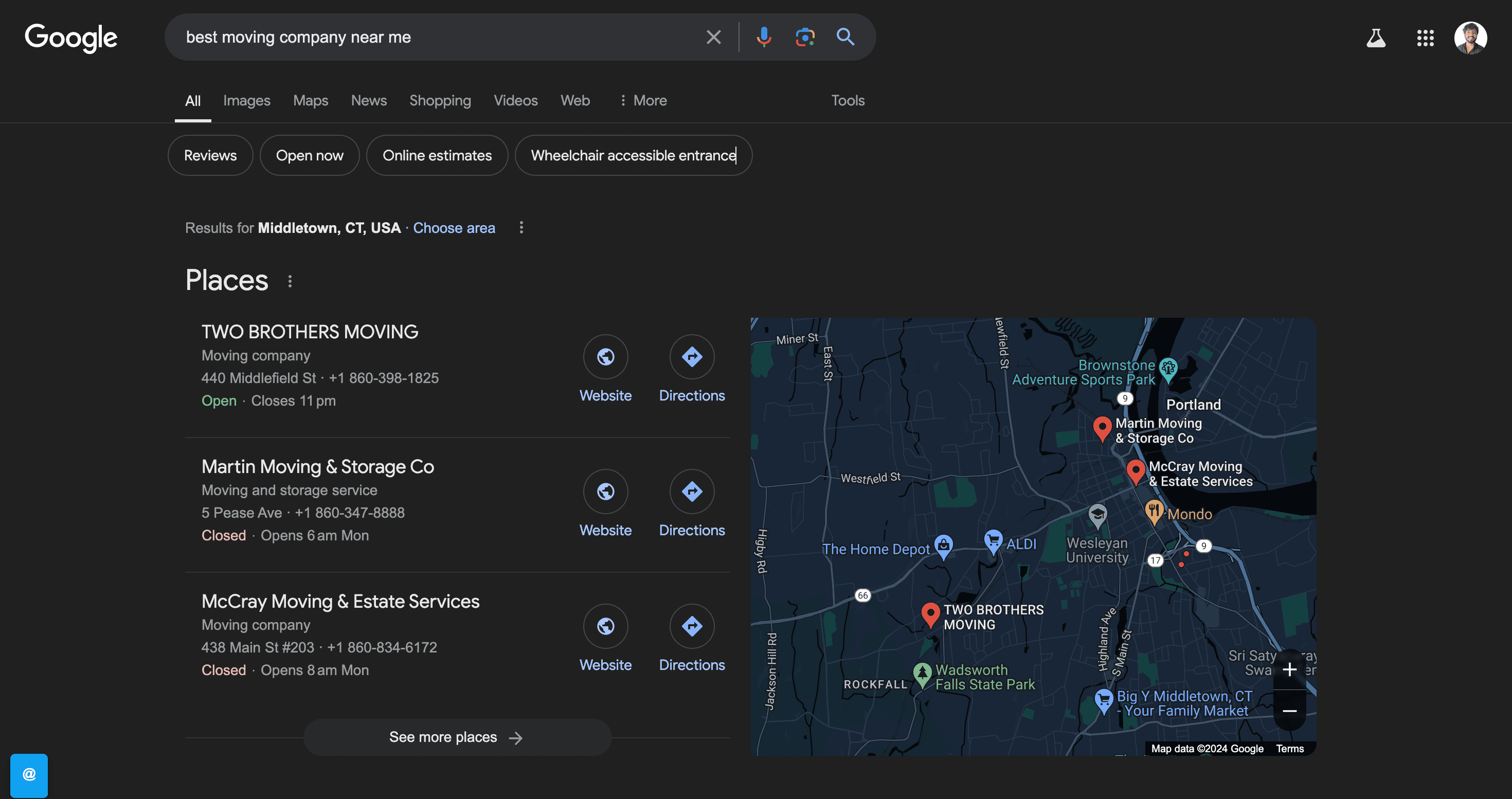Image resolution: width=1512 pixels, height=799 pixels.
Task: Toggle the Open now filter button
Action: point(310,155)
